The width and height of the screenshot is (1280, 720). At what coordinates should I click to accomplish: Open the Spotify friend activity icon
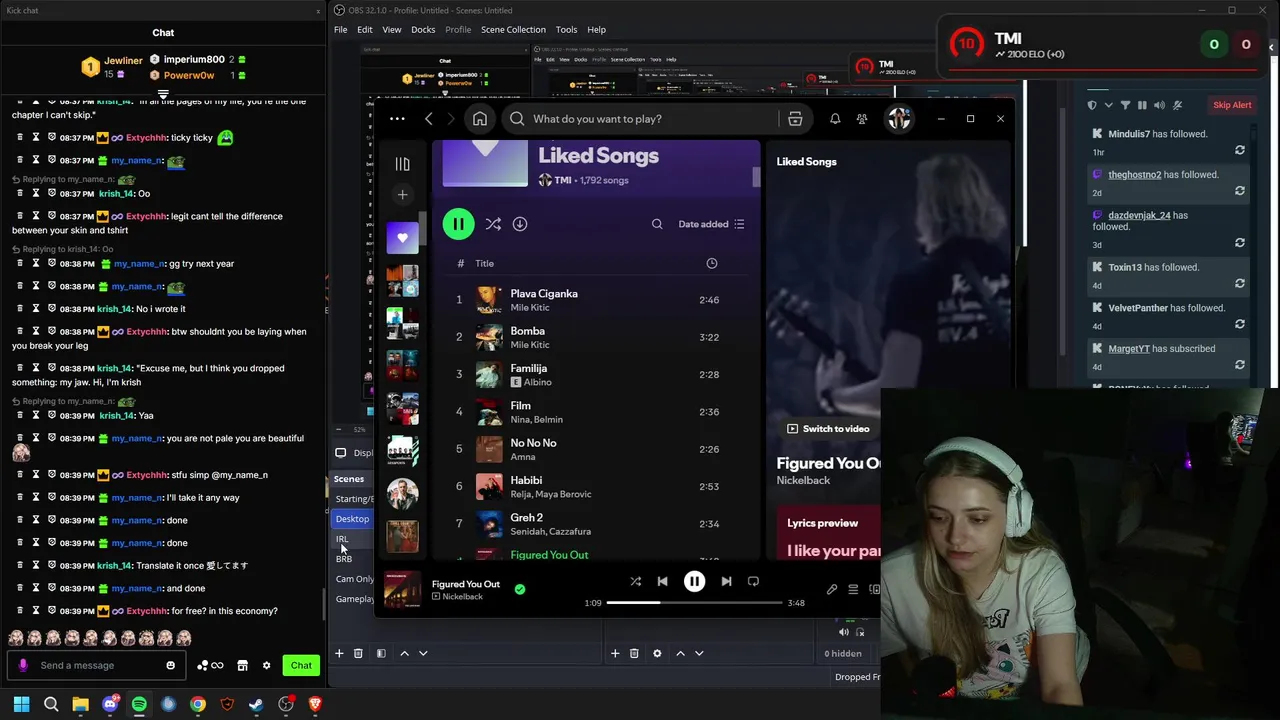[862, 119]
